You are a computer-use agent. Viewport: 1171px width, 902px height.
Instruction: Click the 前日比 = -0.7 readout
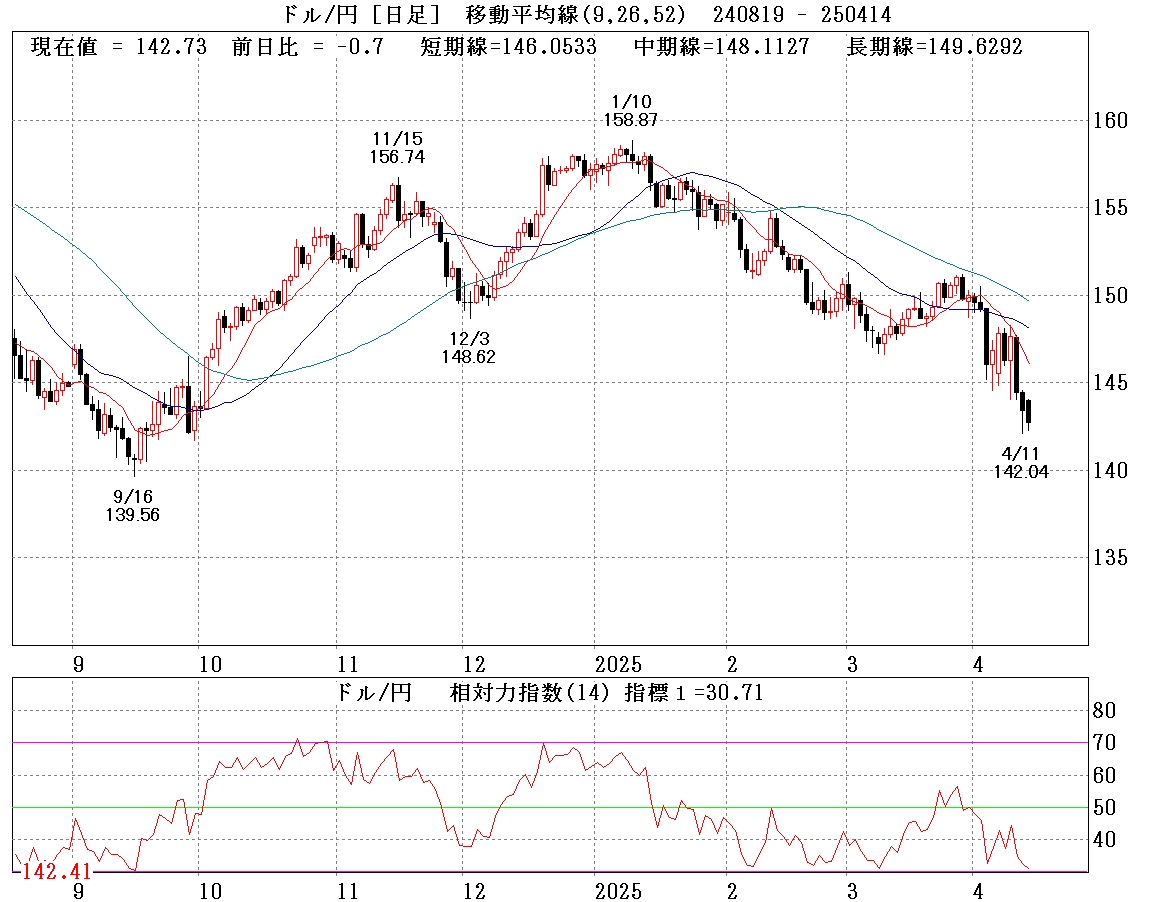pyautogui.click(x=307, y=47)
